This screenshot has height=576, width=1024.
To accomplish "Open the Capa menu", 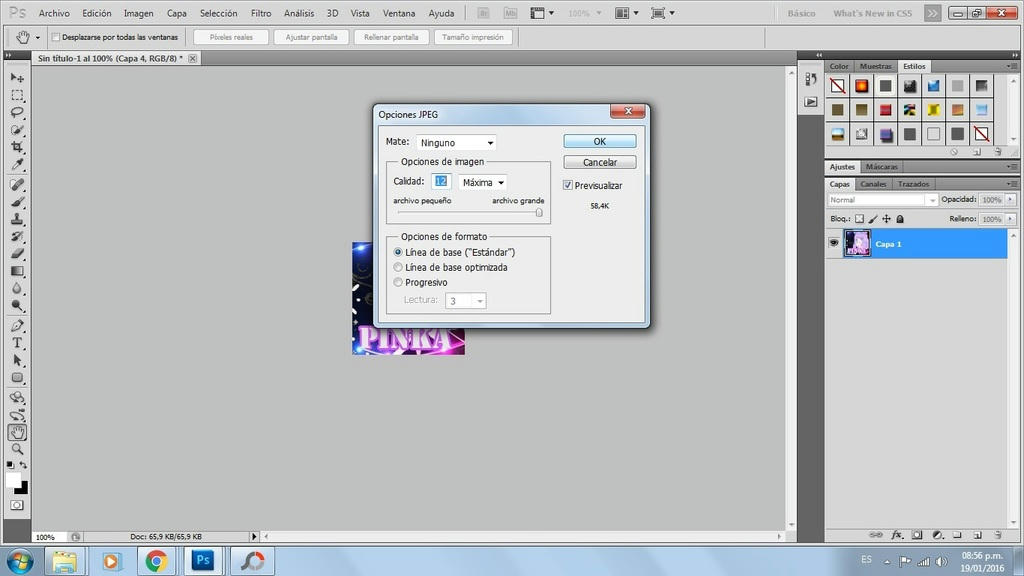I will point(176,13).
